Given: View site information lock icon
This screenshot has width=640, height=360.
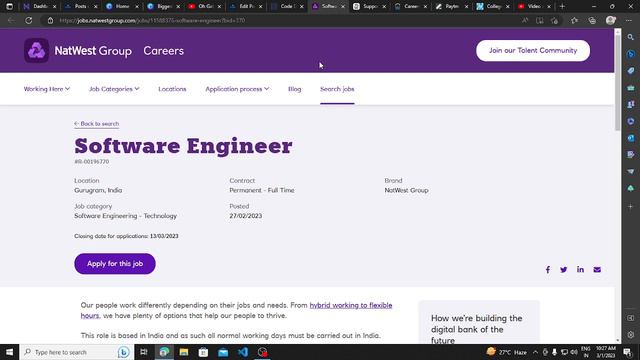Looking at the screenshot, I should (x=50, y=20).
